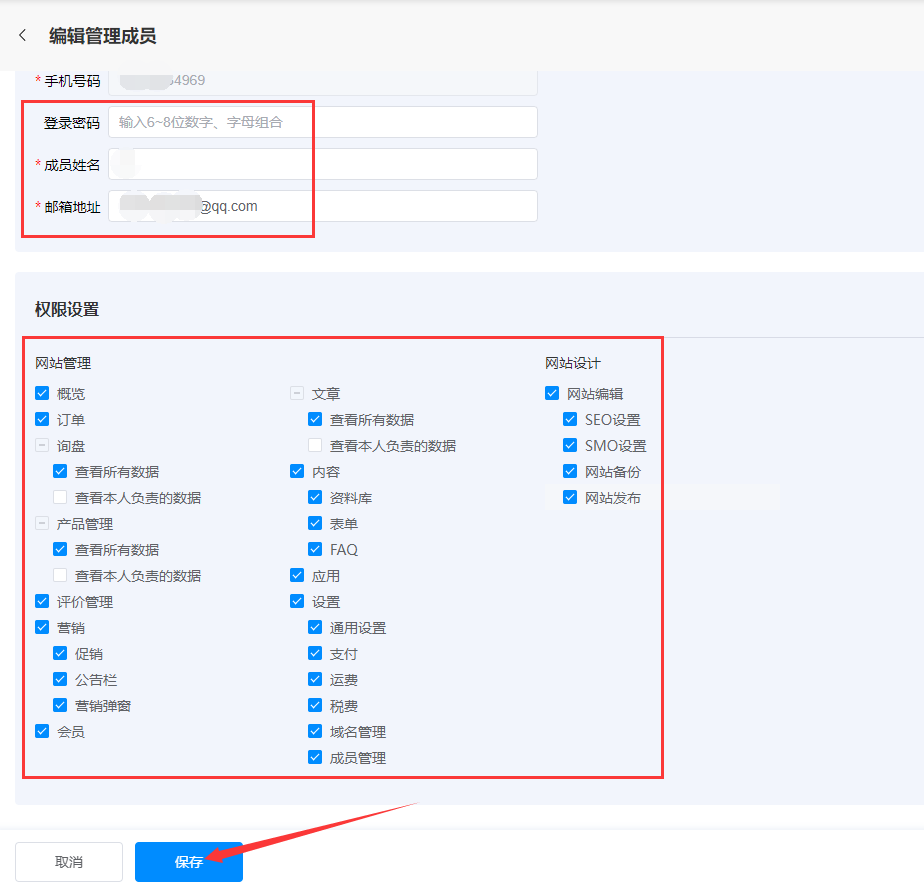
Task: Click the back arrow beside 编辑管理成员
Action: point(23,36)
